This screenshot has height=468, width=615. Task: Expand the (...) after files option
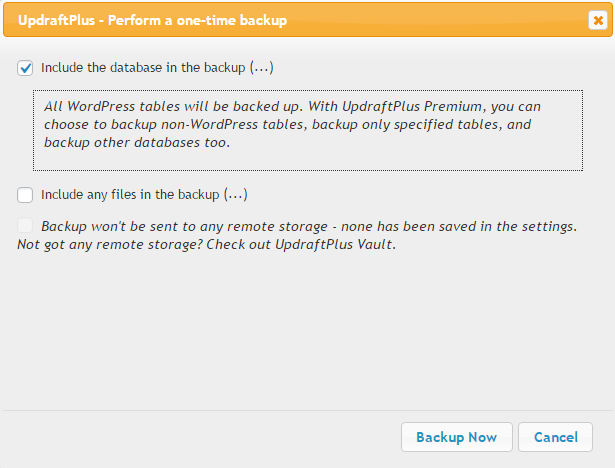pos(235,195)
